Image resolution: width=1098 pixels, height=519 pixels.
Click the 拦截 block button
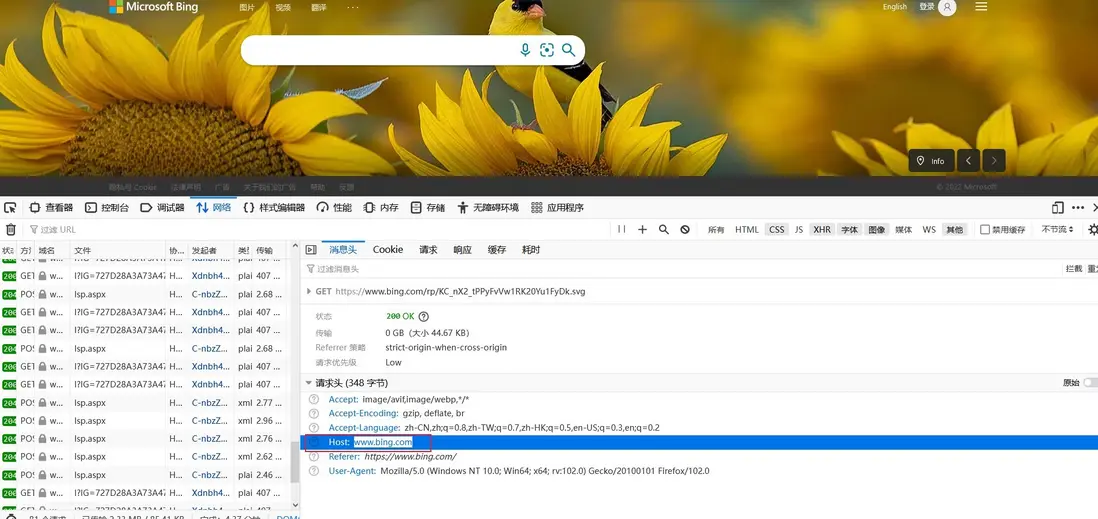(1073, 269)
